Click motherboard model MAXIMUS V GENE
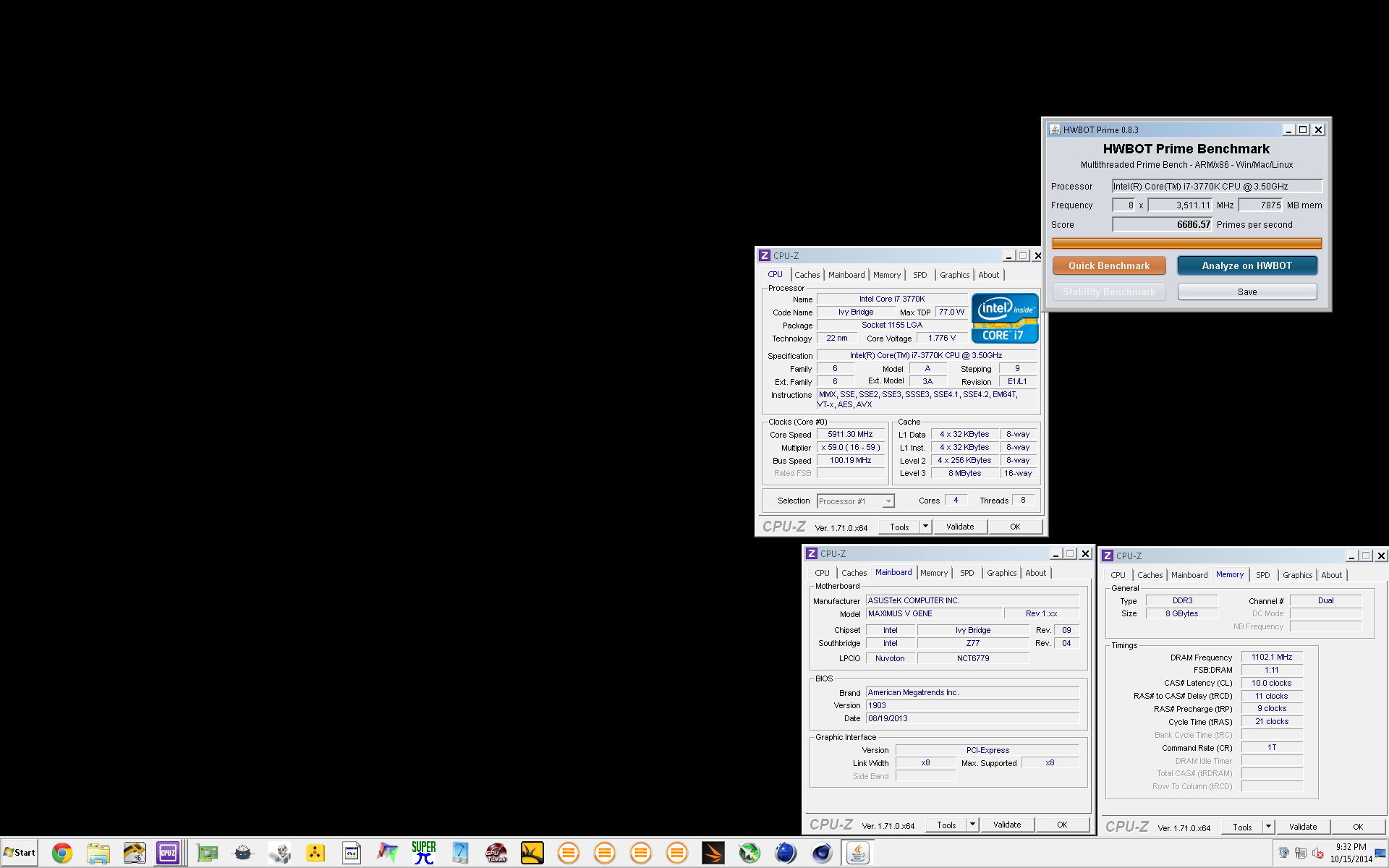 coord(934,613)
